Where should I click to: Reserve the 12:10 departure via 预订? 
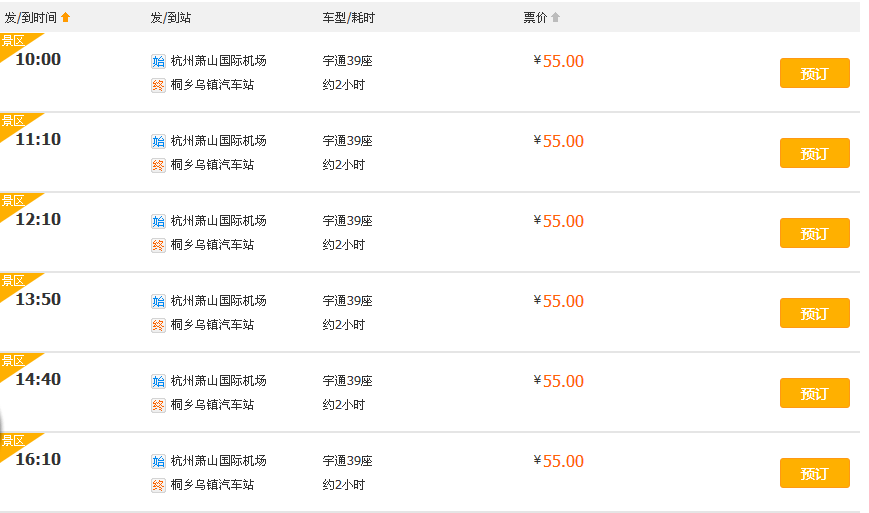[814, 233]
